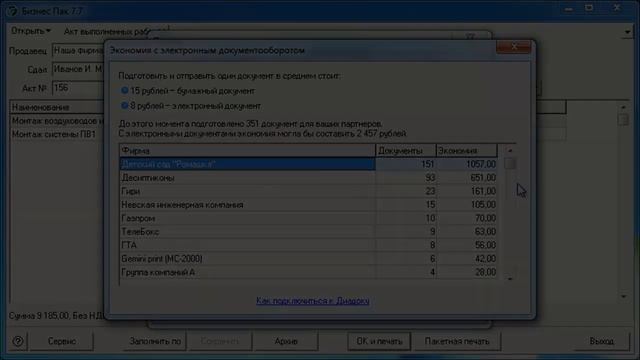Click the documents count cell 23

coord(406,191)
